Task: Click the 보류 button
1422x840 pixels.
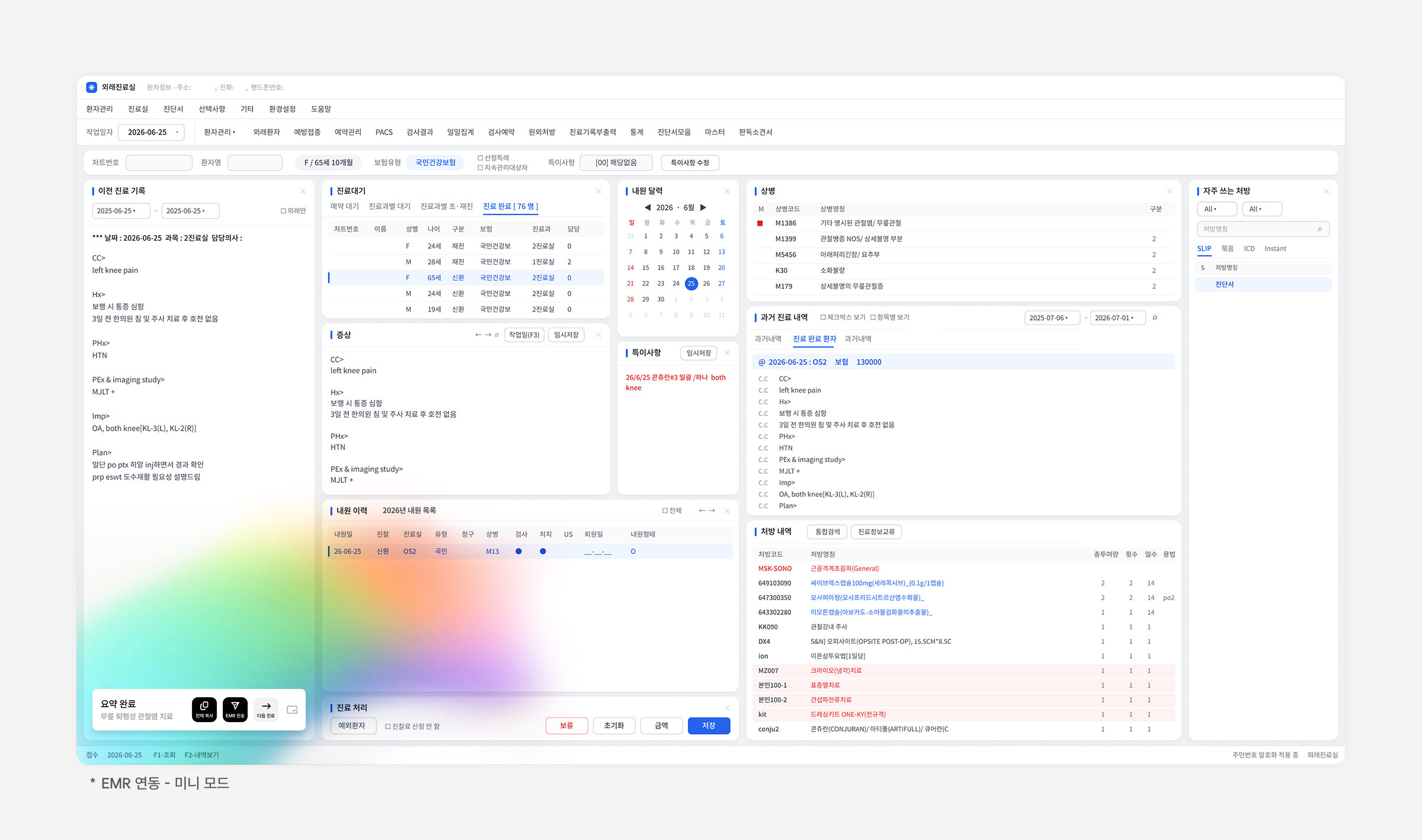Action: 566,726
